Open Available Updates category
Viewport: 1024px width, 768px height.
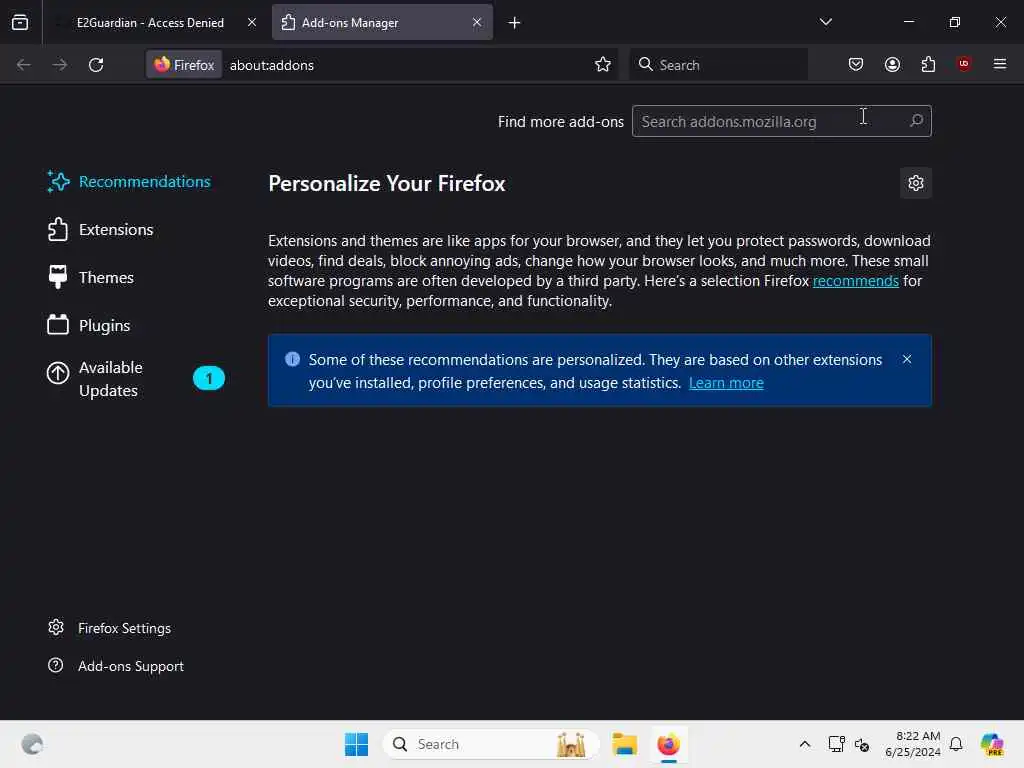[136, 379]
